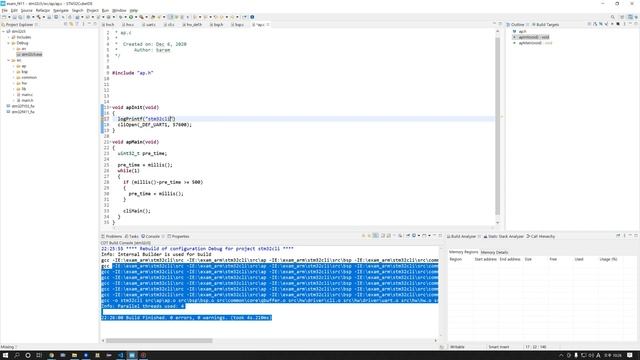Switch to the uart.c editor tab
This screenshot has width=640, height=360.
[x=149, y=24]
